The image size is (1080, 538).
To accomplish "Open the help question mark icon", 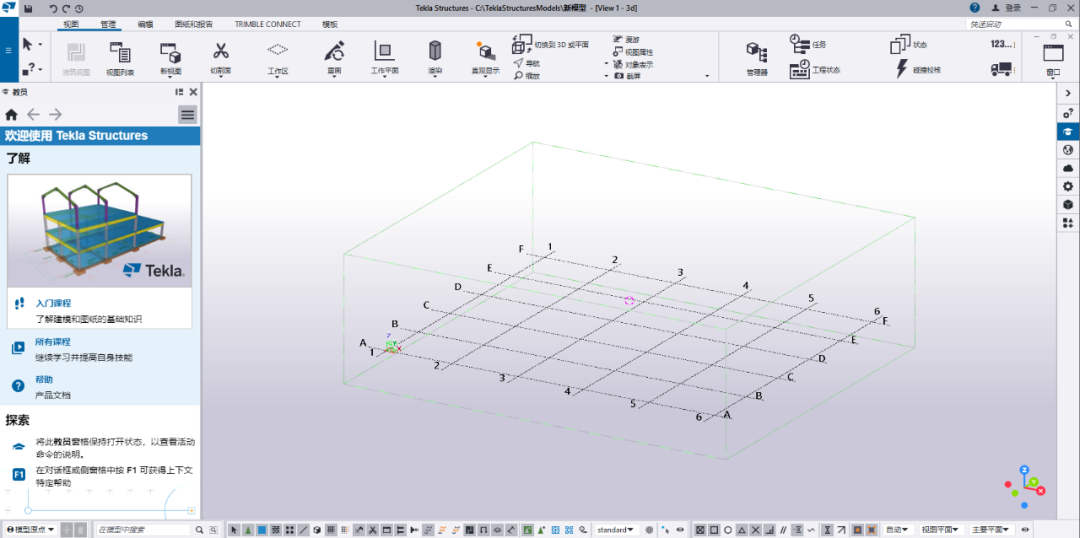I will point(975,8).
